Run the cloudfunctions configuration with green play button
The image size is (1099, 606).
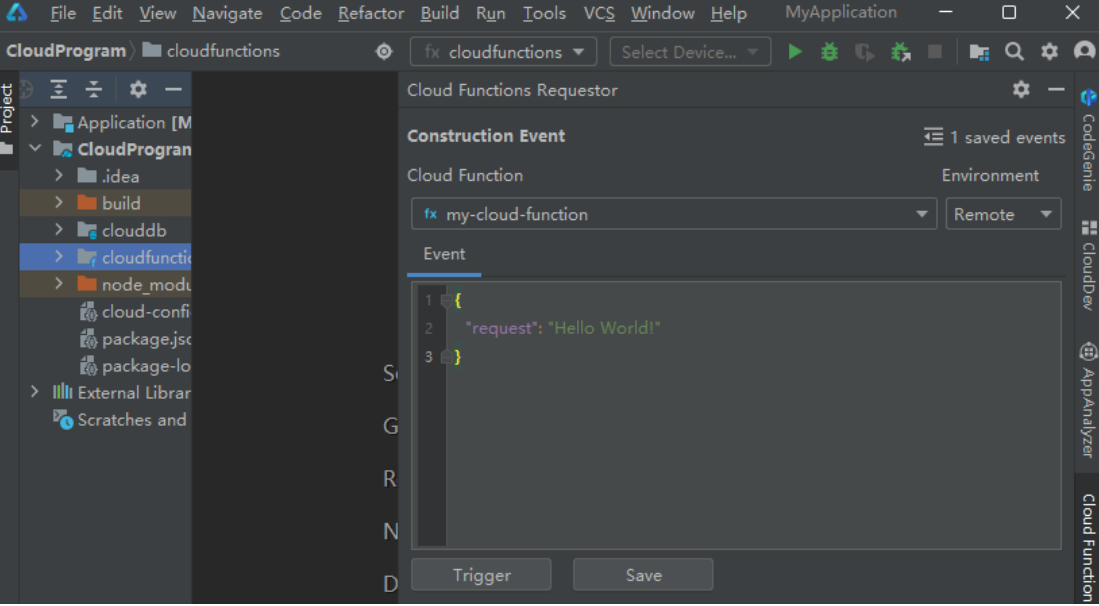tap(795, 52)
